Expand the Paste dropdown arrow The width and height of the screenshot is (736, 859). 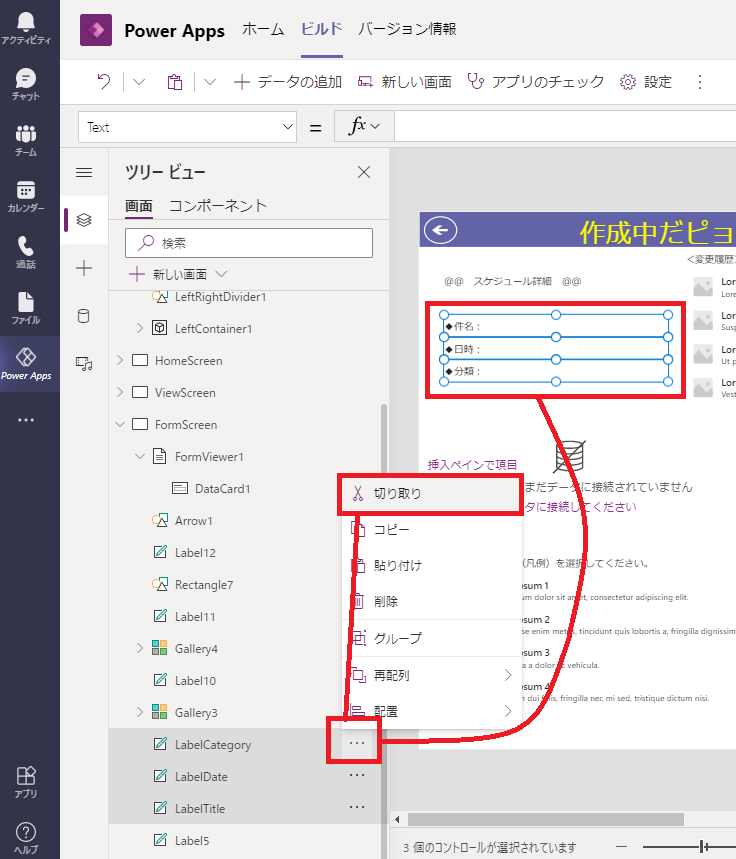click(210, 82)
